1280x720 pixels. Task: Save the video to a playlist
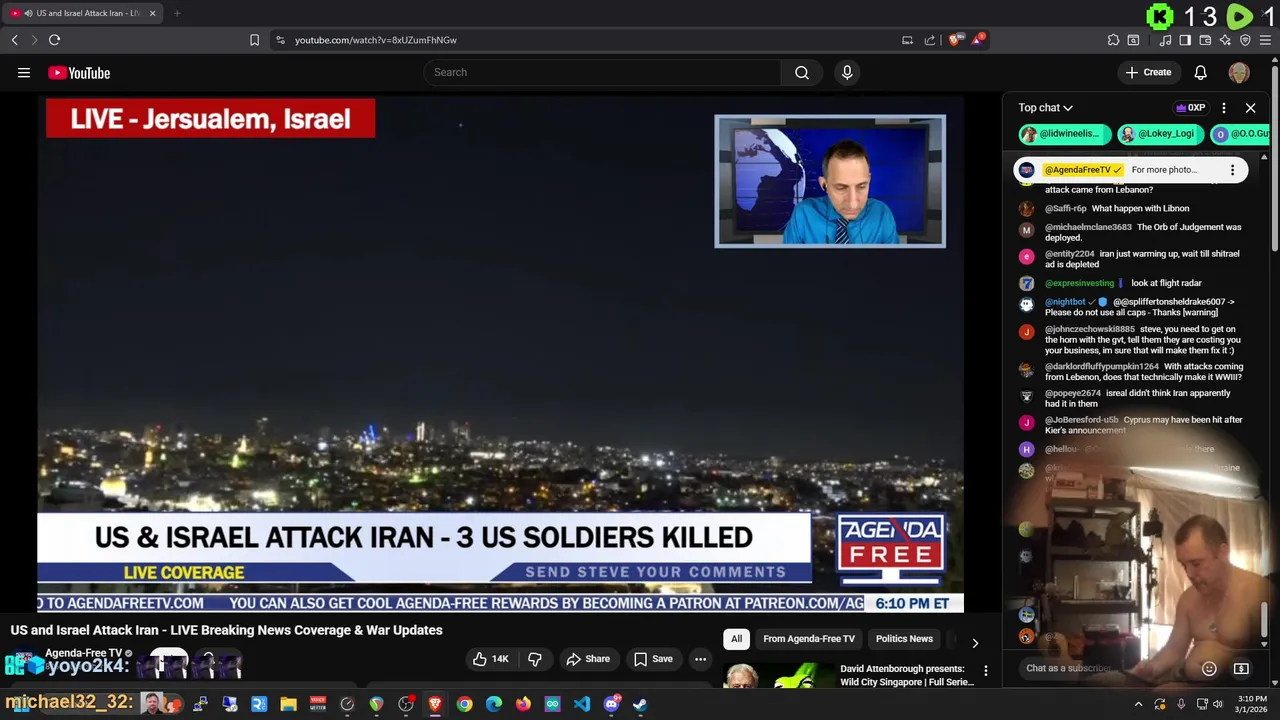tap(653, 659)
